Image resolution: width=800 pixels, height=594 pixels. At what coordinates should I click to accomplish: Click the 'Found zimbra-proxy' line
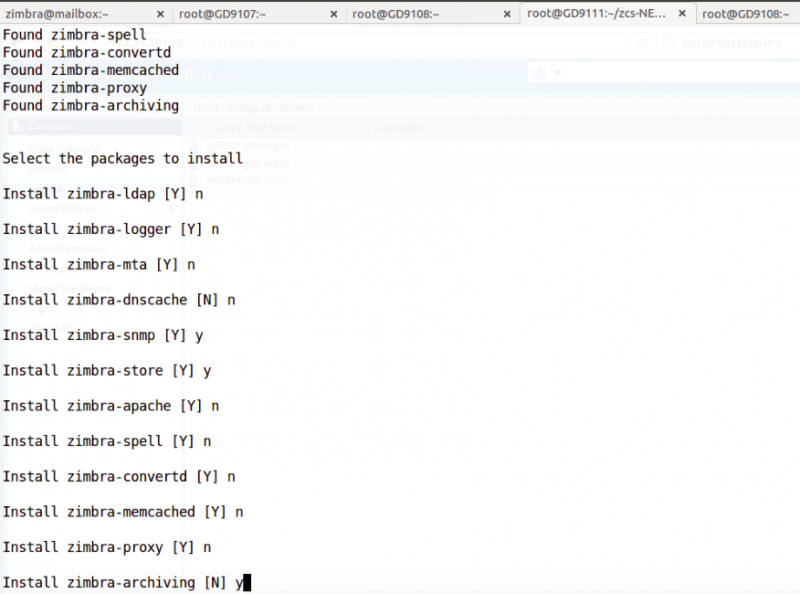tap(75, 88)
